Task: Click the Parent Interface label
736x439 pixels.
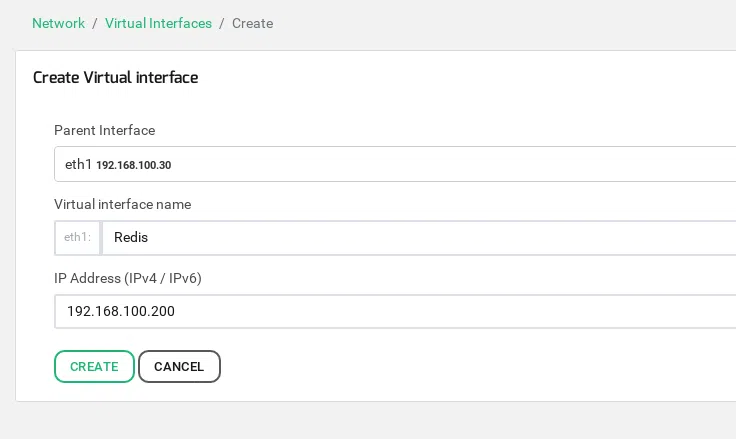Action: point(104,130)
